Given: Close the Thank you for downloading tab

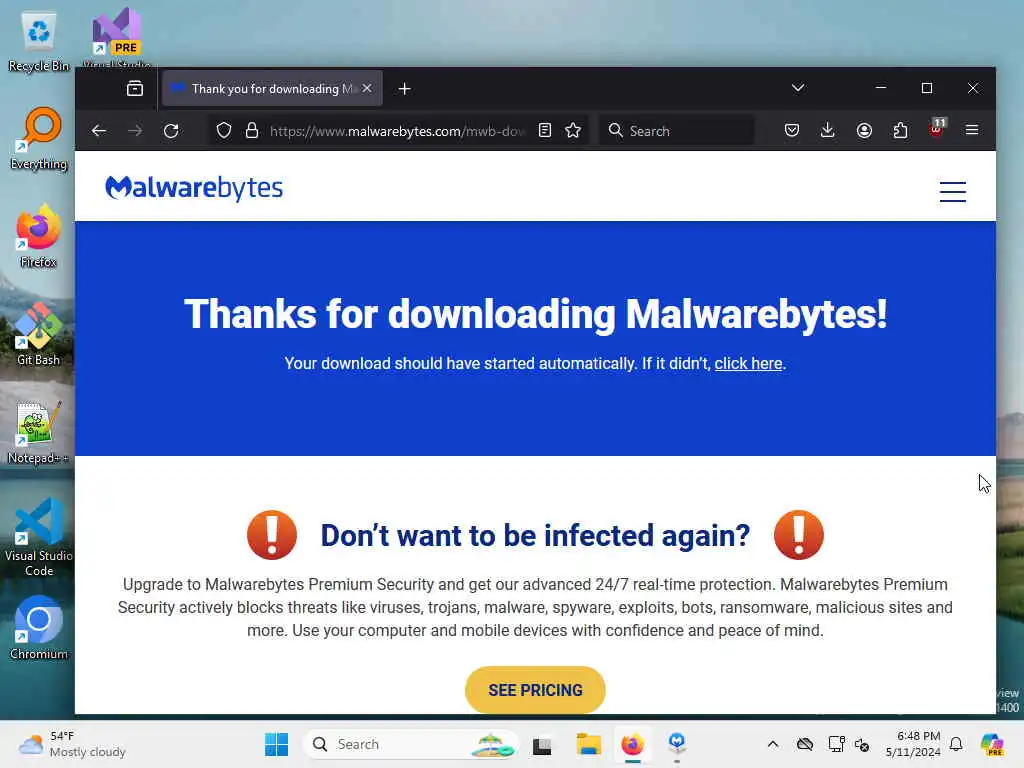Looking at the screenshot, I should pyautogui.click(x=367, y=88).
